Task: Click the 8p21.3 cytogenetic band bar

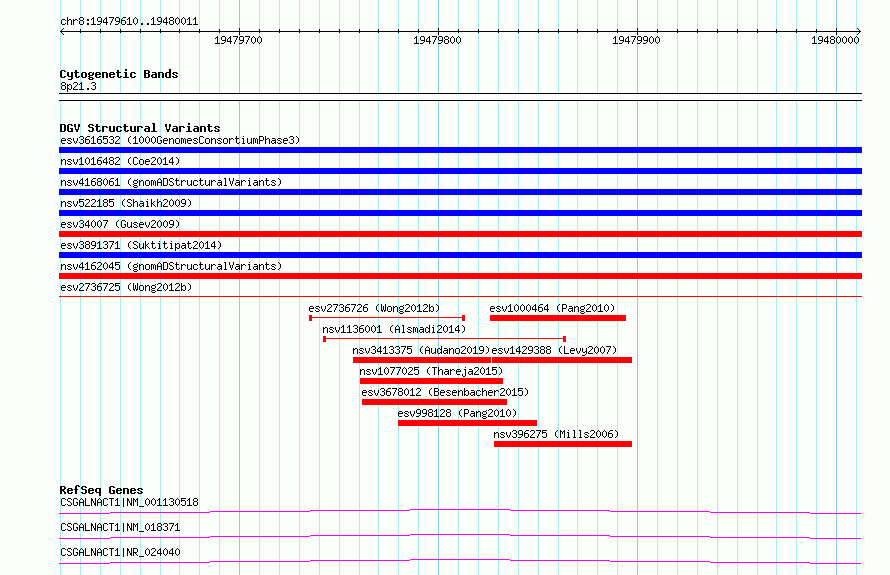Action: [460, 97]
